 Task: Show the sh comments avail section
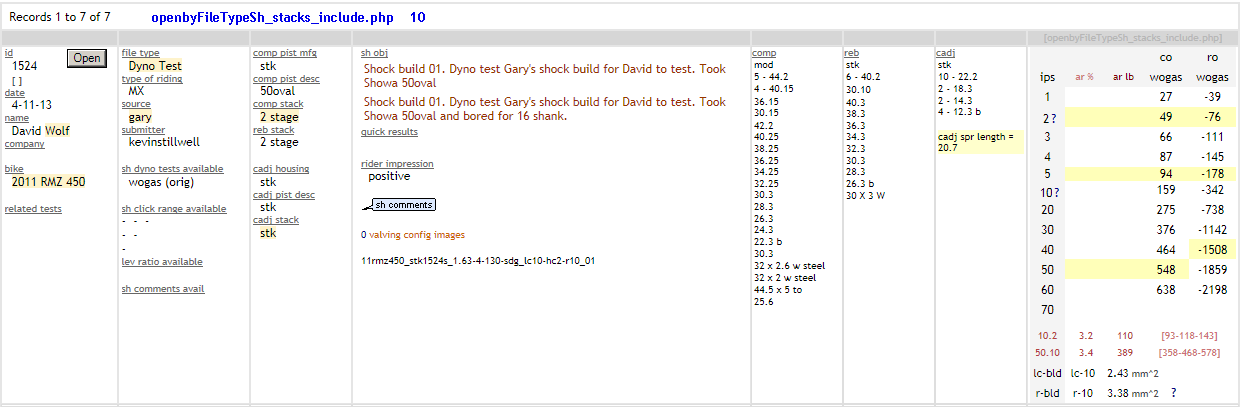[x=162, y=289]
